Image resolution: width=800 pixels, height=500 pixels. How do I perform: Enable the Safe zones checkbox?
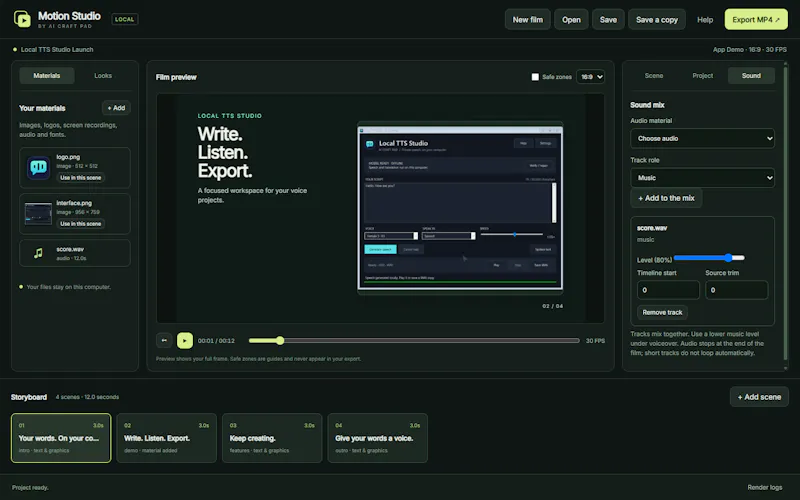tap(535, 77)
